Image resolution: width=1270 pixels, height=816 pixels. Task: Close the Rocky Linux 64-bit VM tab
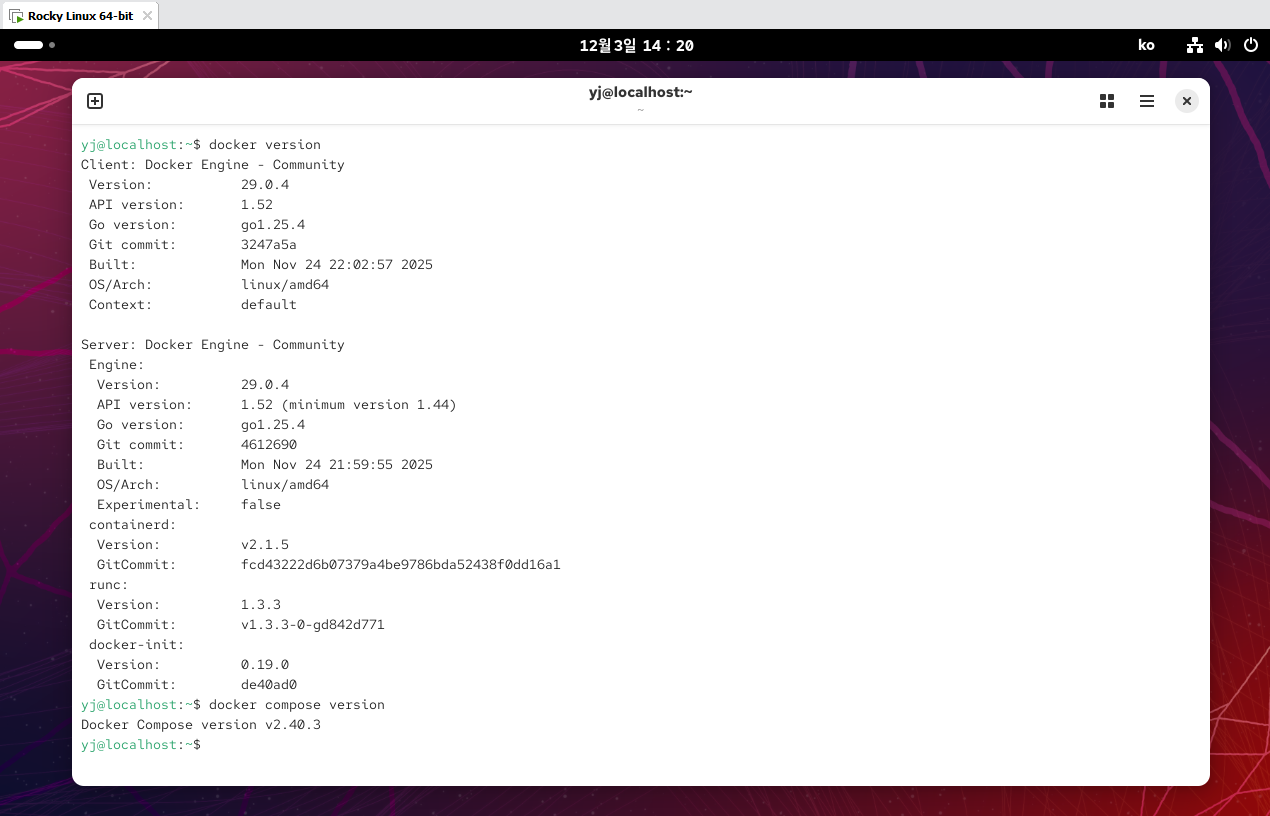pos(147,16)
